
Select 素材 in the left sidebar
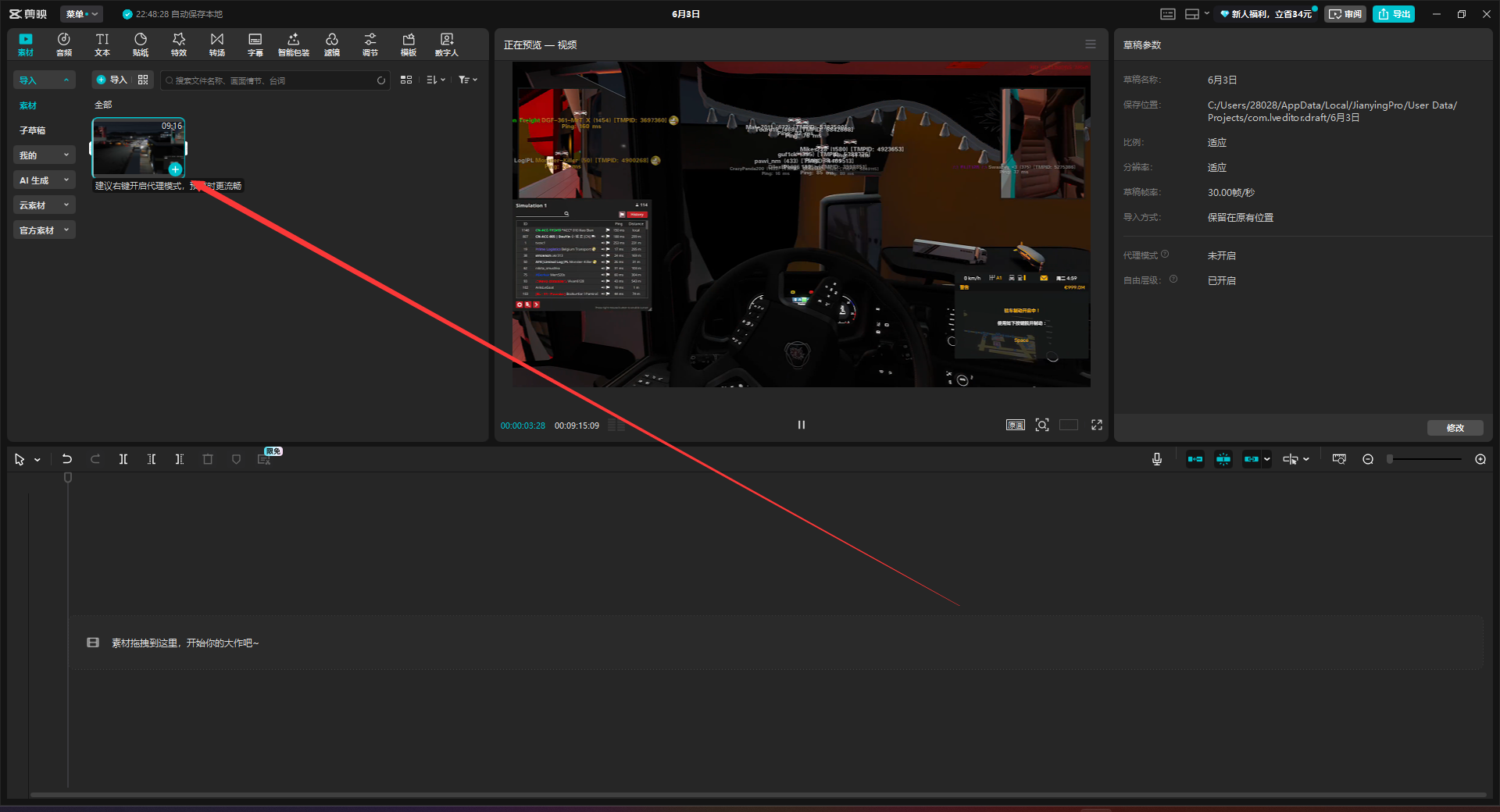click(28, 105)
